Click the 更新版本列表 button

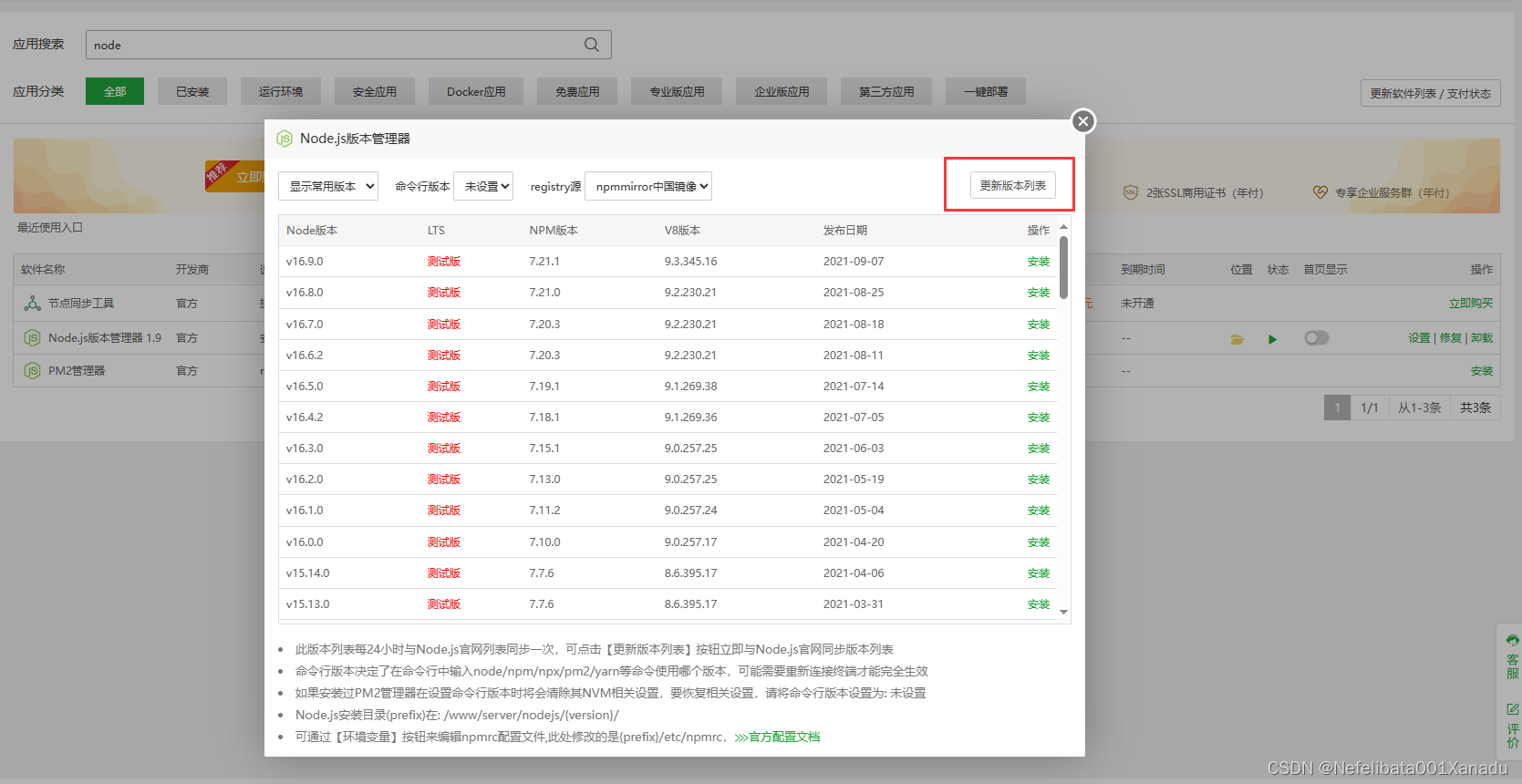click(1012, 185)
